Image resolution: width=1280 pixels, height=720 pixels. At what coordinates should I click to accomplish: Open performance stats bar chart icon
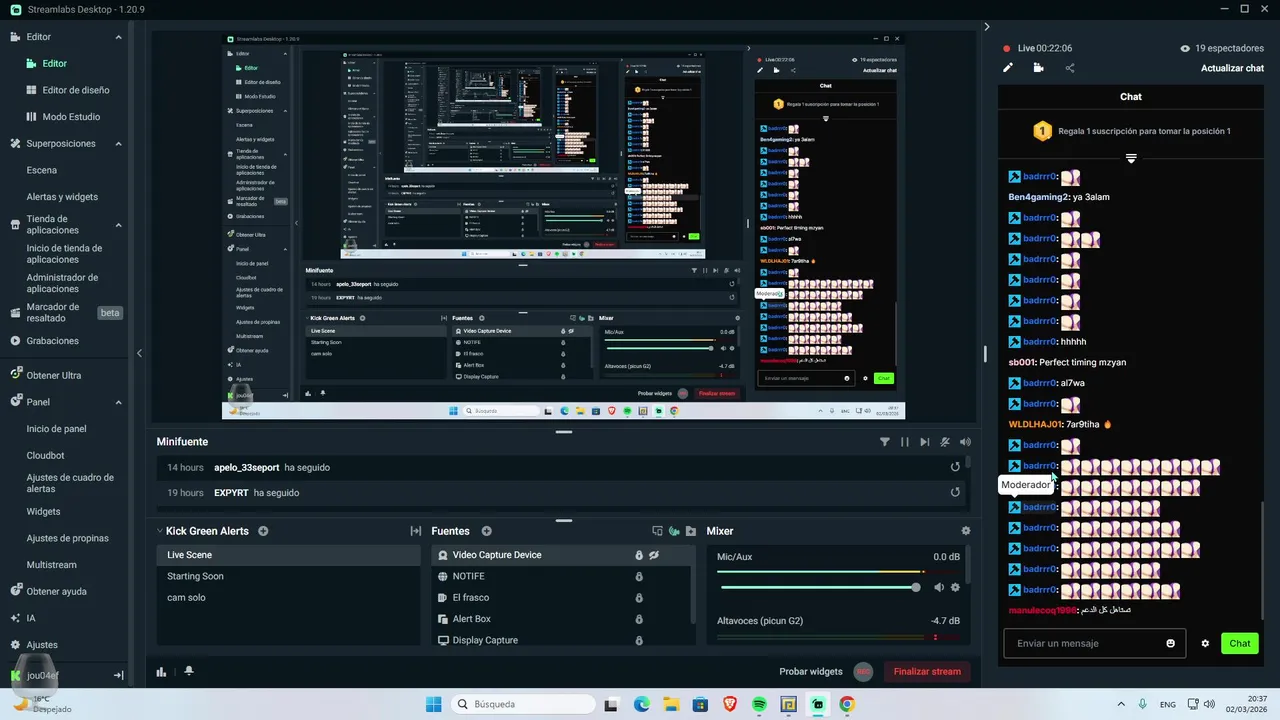(161, 672)
